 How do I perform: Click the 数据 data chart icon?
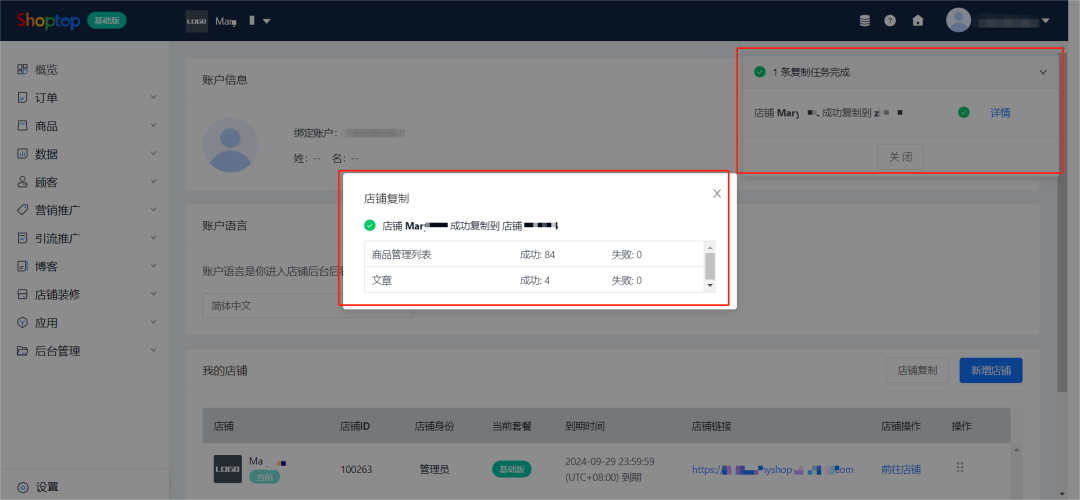pos(22,154)
